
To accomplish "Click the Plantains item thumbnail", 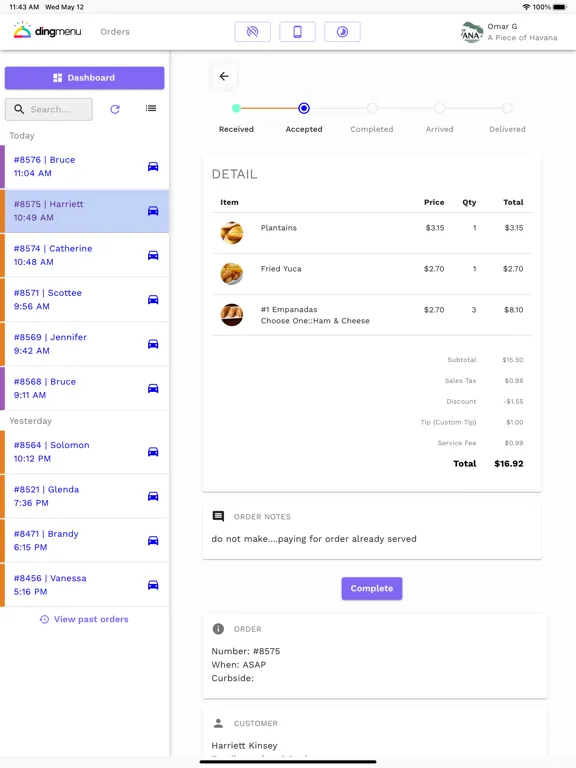I will tap(232, 233).
